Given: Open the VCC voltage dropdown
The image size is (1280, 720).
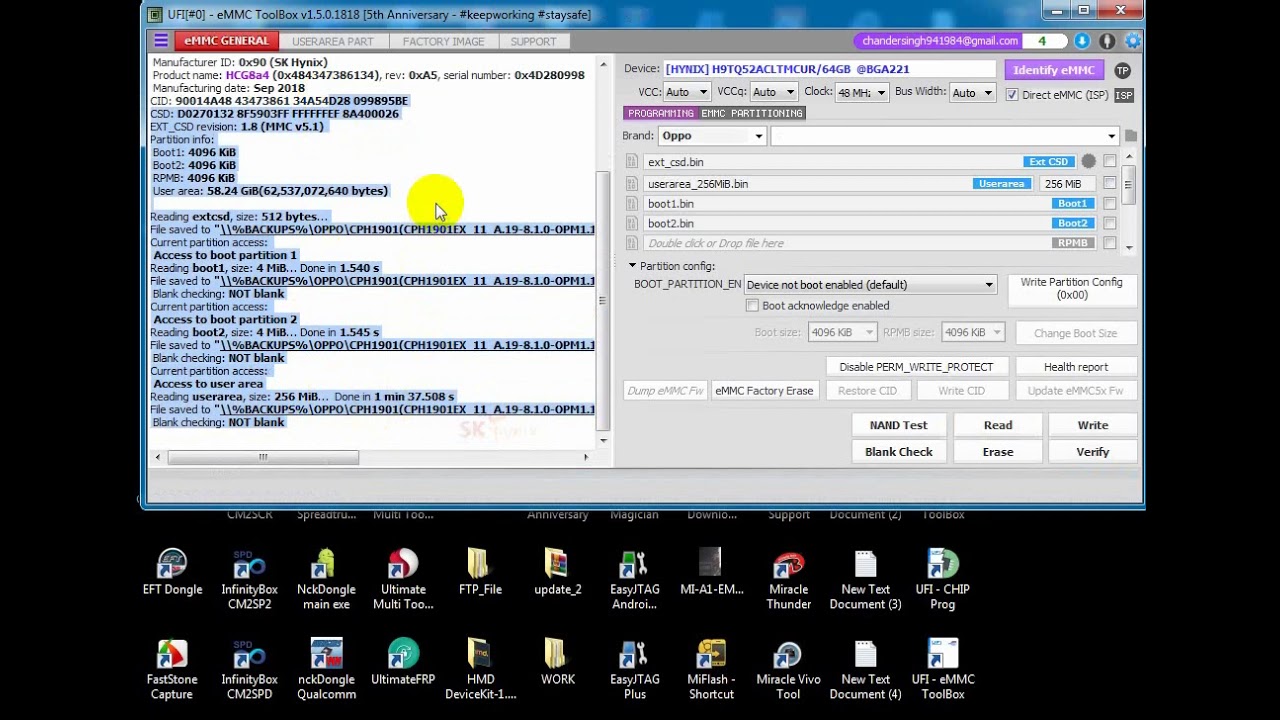Looking at the screenshot, I should tap(687, 92).
